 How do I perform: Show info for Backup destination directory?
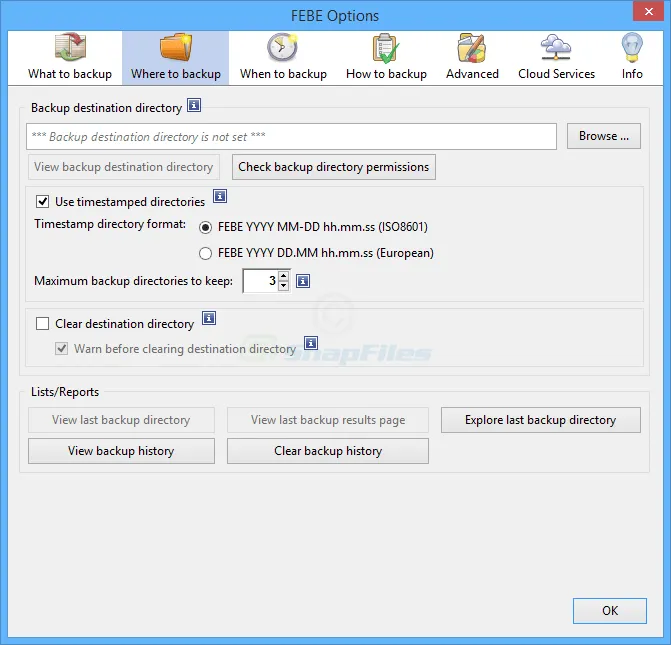point(194,105)
